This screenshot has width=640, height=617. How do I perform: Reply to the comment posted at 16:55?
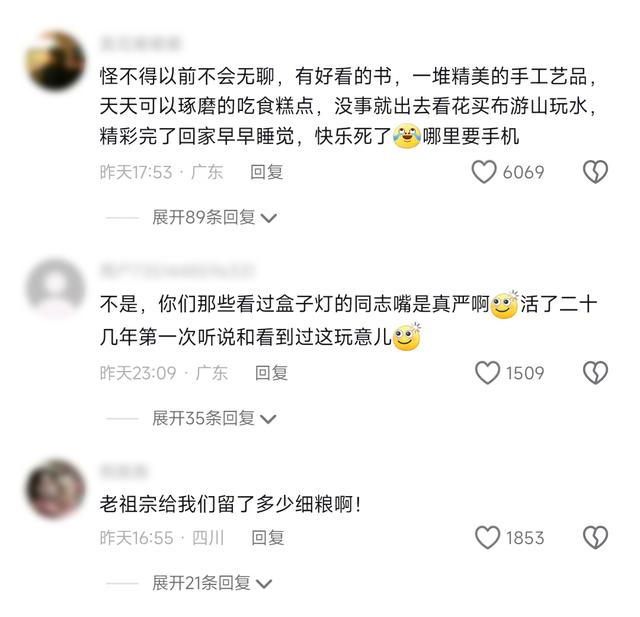click(x=268, y=537)
